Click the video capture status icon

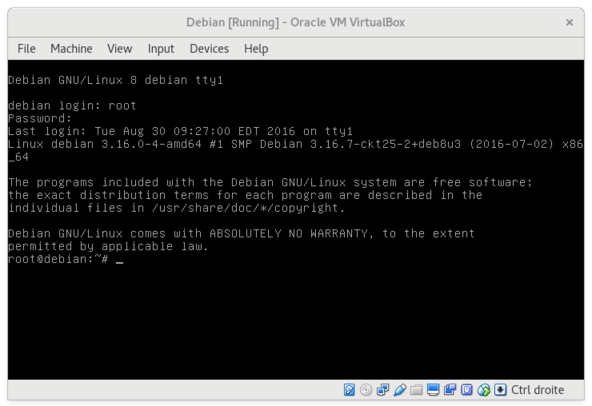(450, 389)
